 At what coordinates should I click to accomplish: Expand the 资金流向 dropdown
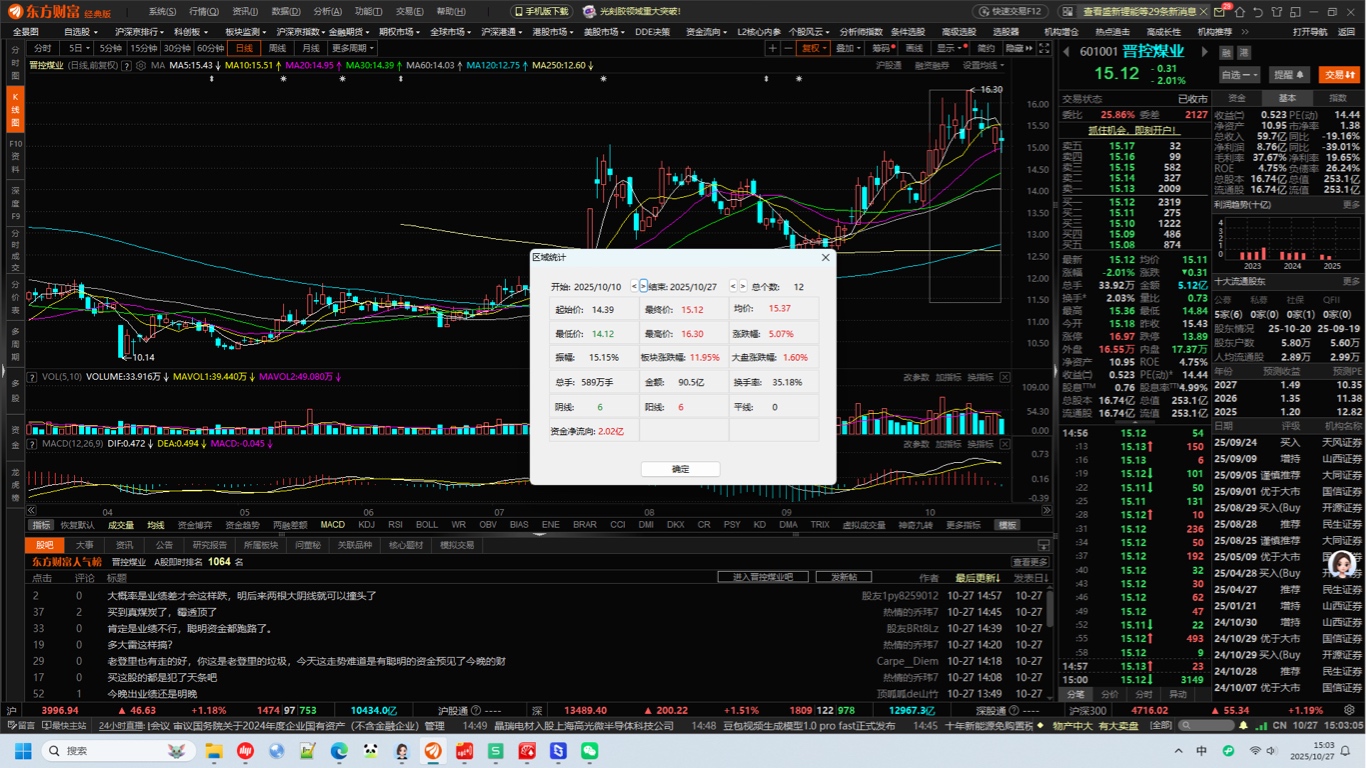point(706,32)
